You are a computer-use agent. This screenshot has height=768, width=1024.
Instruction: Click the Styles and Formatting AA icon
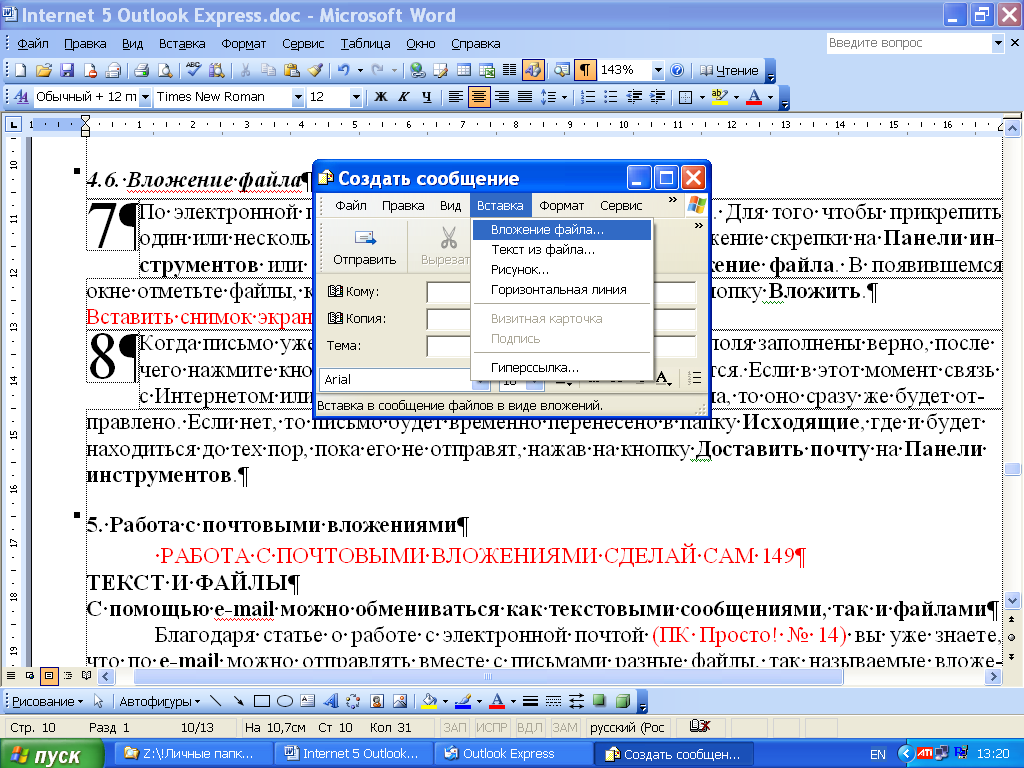point(21,97)
